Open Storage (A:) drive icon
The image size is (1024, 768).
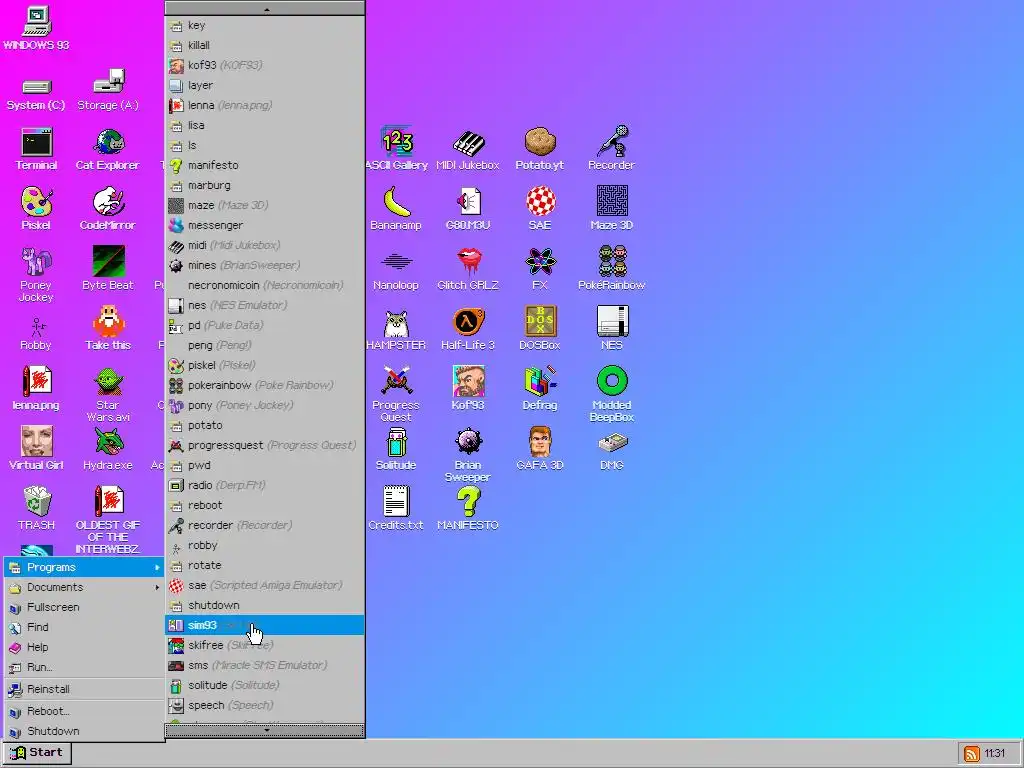coord(108,90)
